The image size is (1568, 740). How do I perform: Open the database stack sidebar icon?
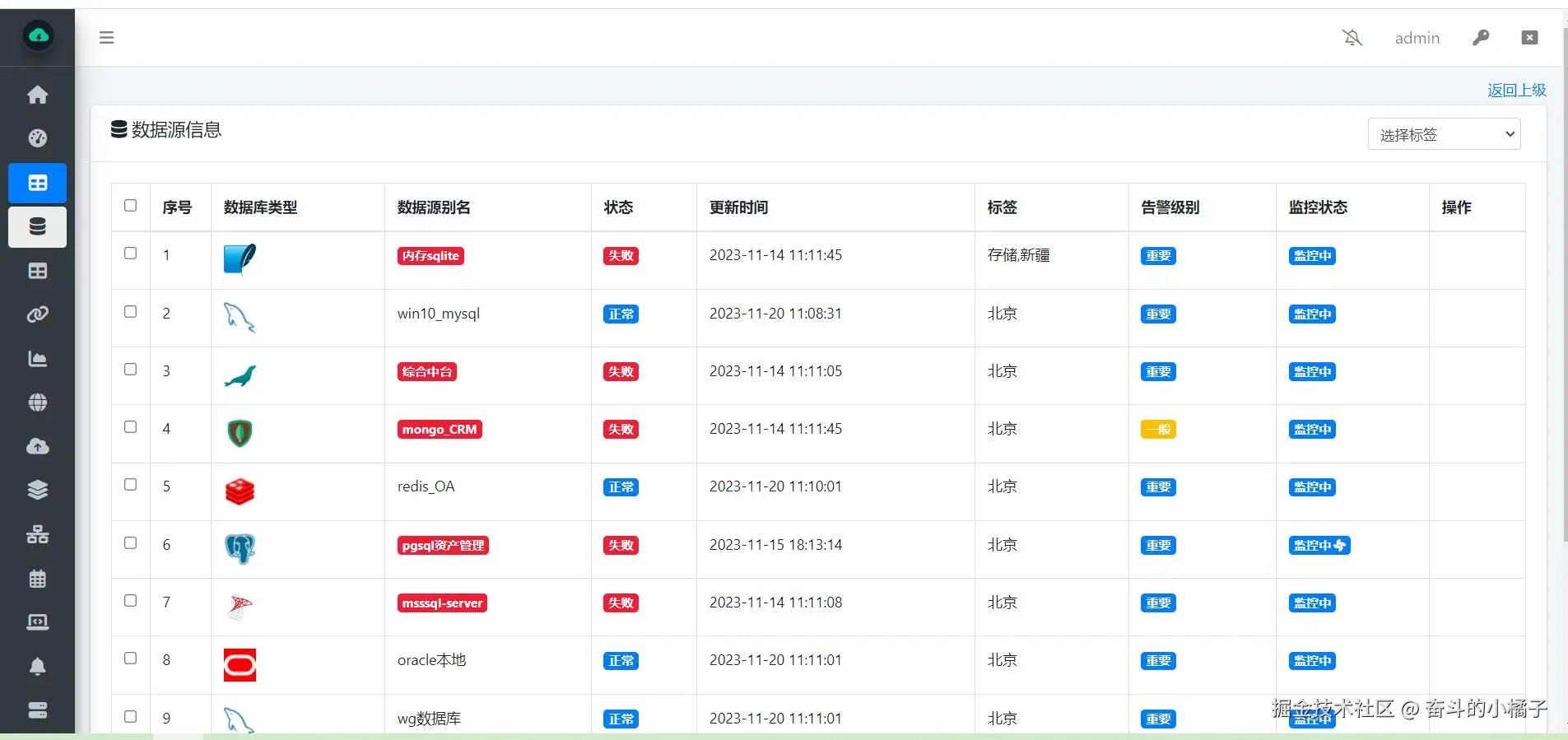(38, 226)
